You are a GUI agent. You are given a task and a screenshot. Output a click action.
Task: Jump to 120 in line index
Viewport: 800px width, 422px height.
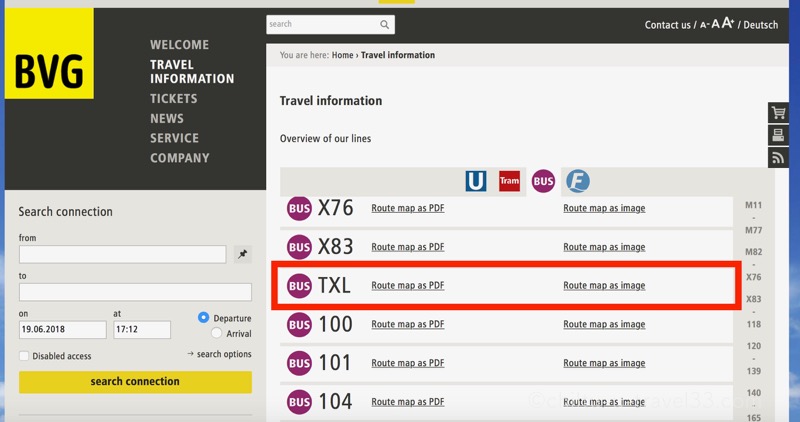[754, 346]
